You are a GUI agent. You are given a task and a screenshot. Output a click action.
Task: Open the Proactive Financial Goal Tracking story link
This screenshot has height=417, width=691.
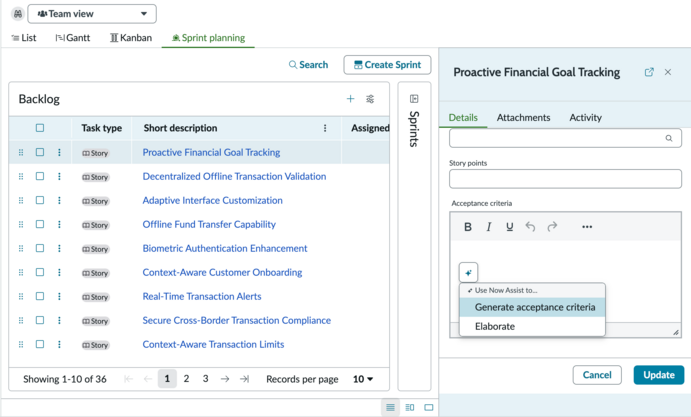coord(211,153)
